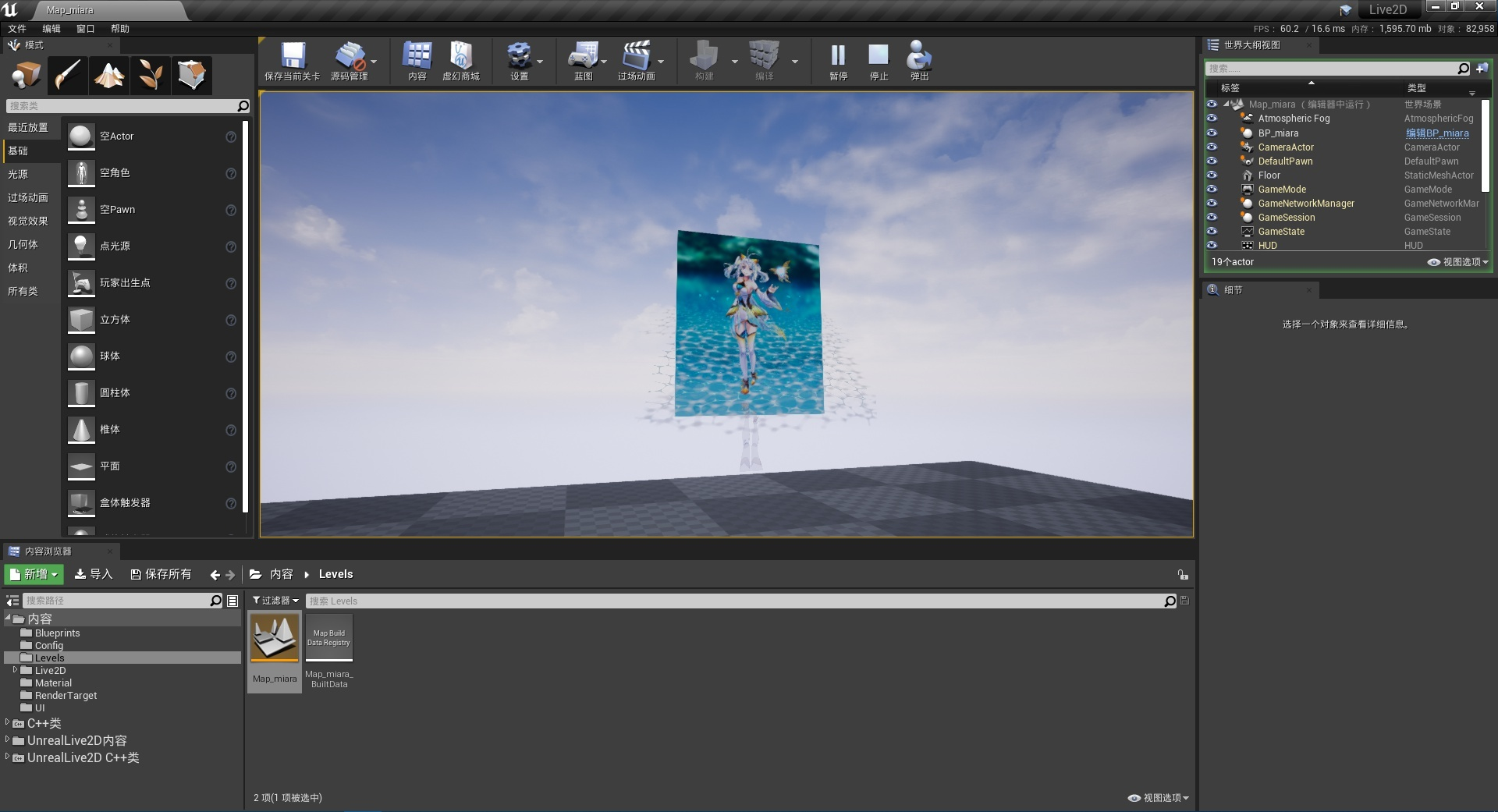
Task: Click Cone shape icon
Action: pyautogui.click(x=81, y=430)
